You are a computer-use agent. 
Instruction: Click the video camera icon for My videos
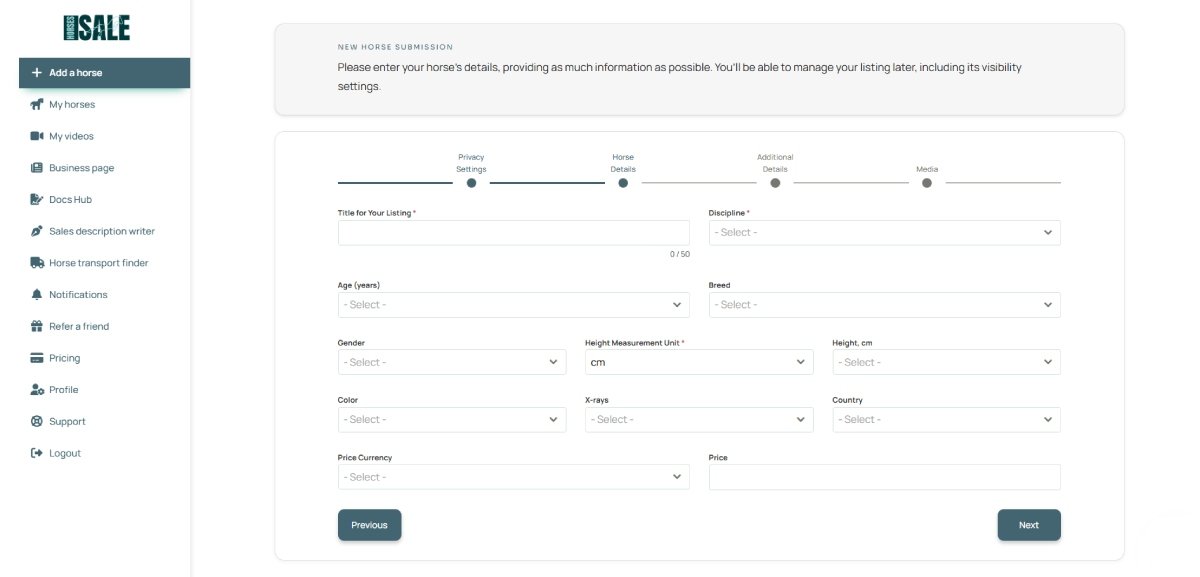[37, 136]
